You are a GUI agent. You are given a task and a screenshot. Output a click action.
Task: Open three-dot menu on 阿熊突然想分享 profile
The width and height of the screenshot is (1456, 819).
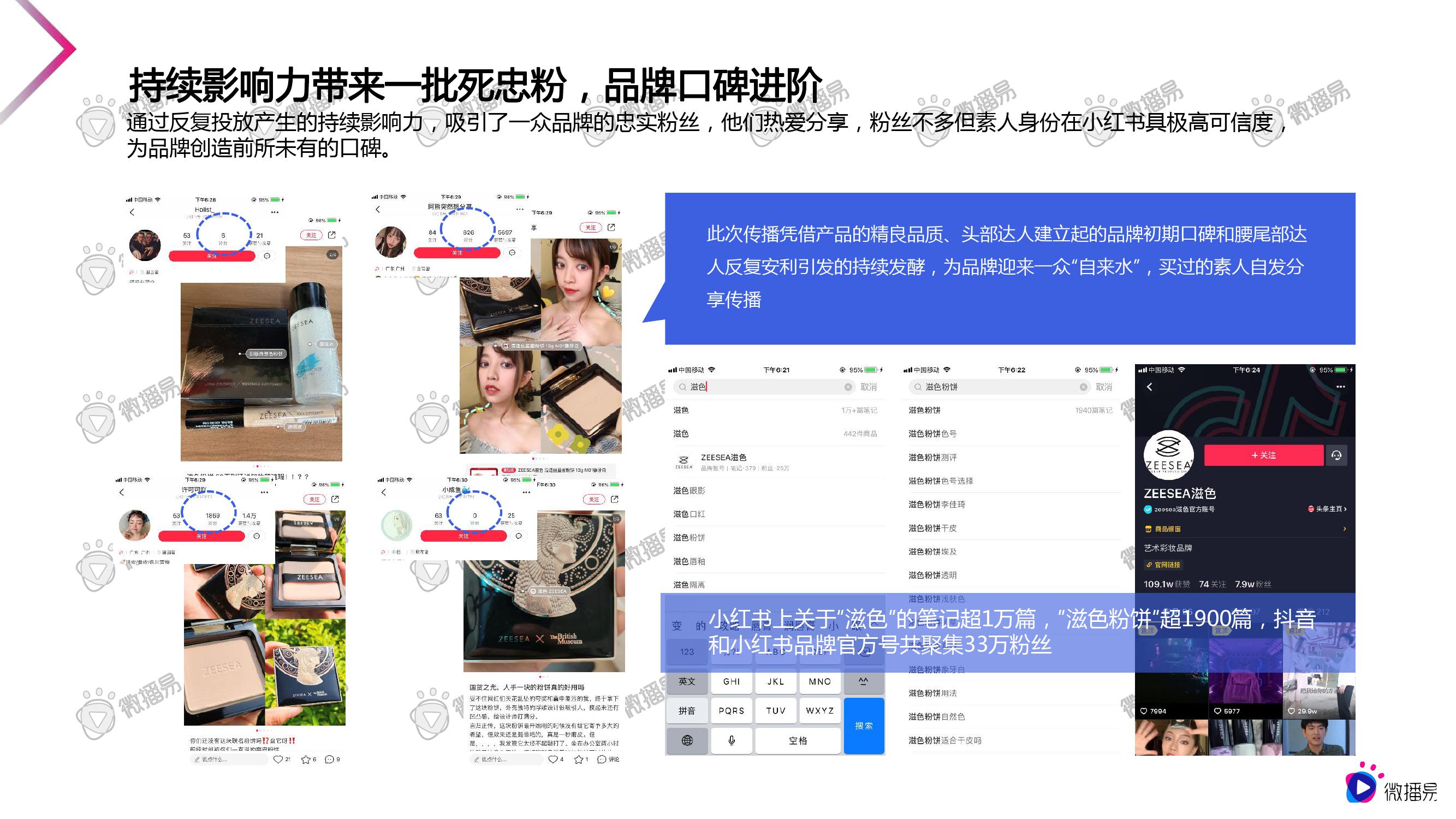[x=520, y=210]
